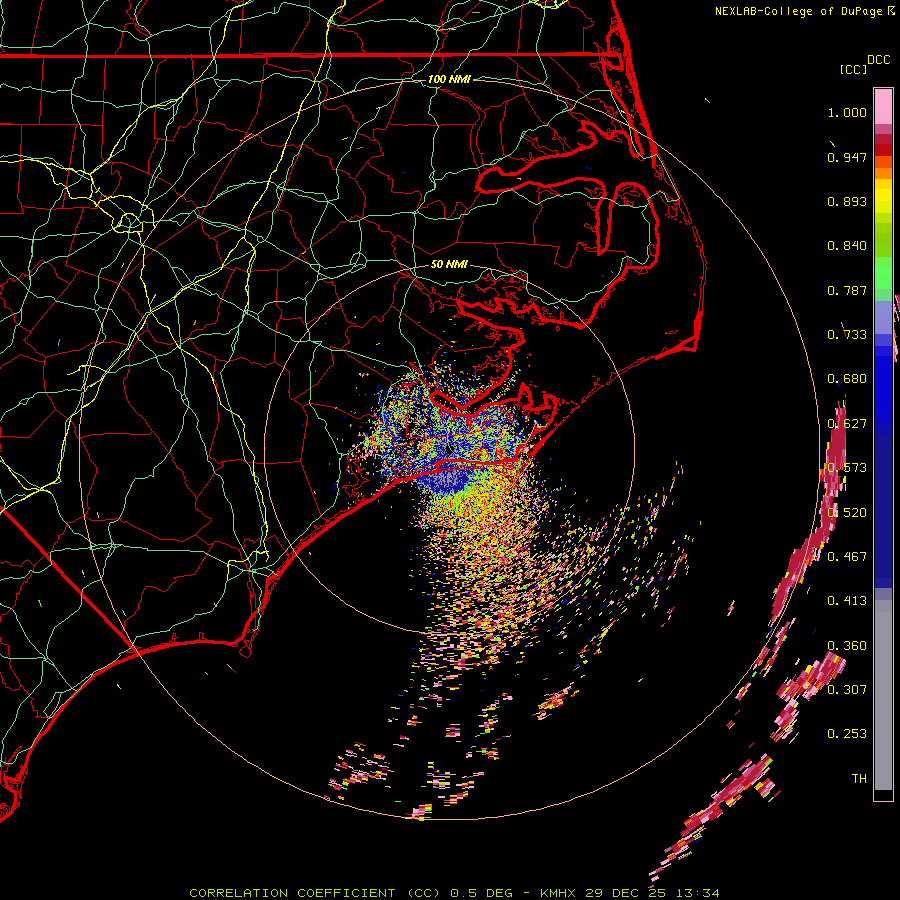This screenshot has width=900, height=900.
Task: Select the 0.360 legend value
Action: click(847, 646)
